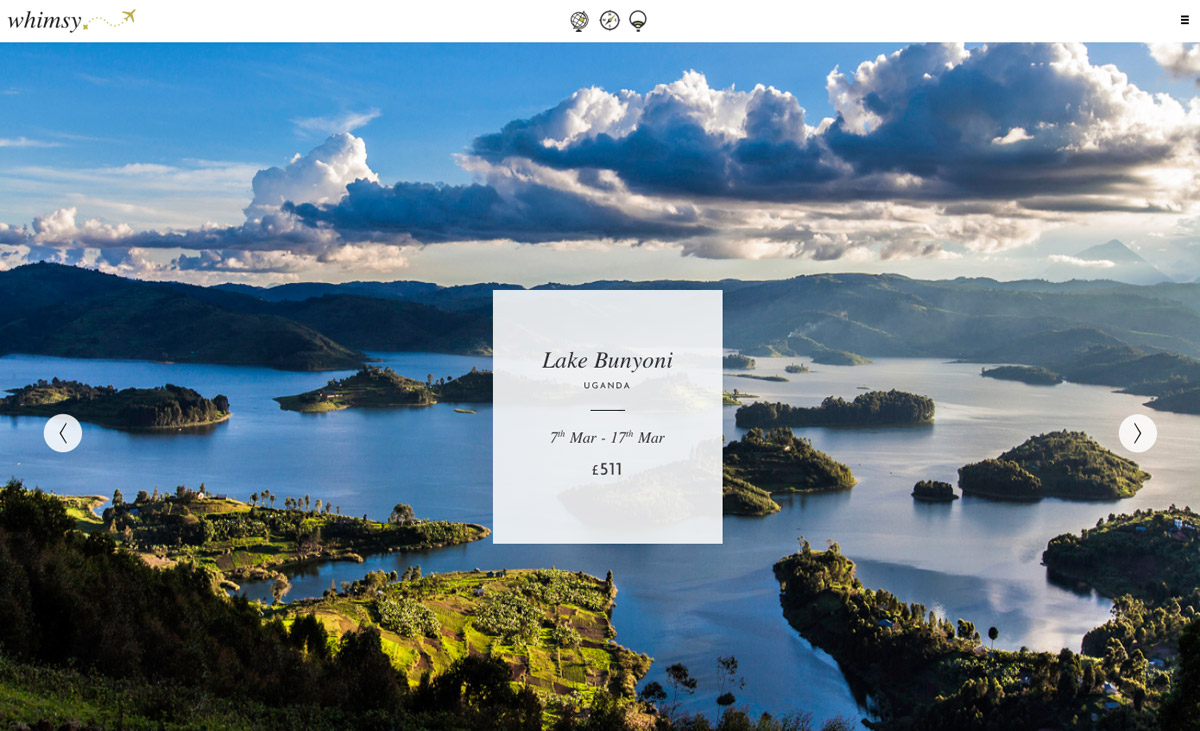Advance to next destination slide
The image size is (1200, 731).
point(1137,433)
